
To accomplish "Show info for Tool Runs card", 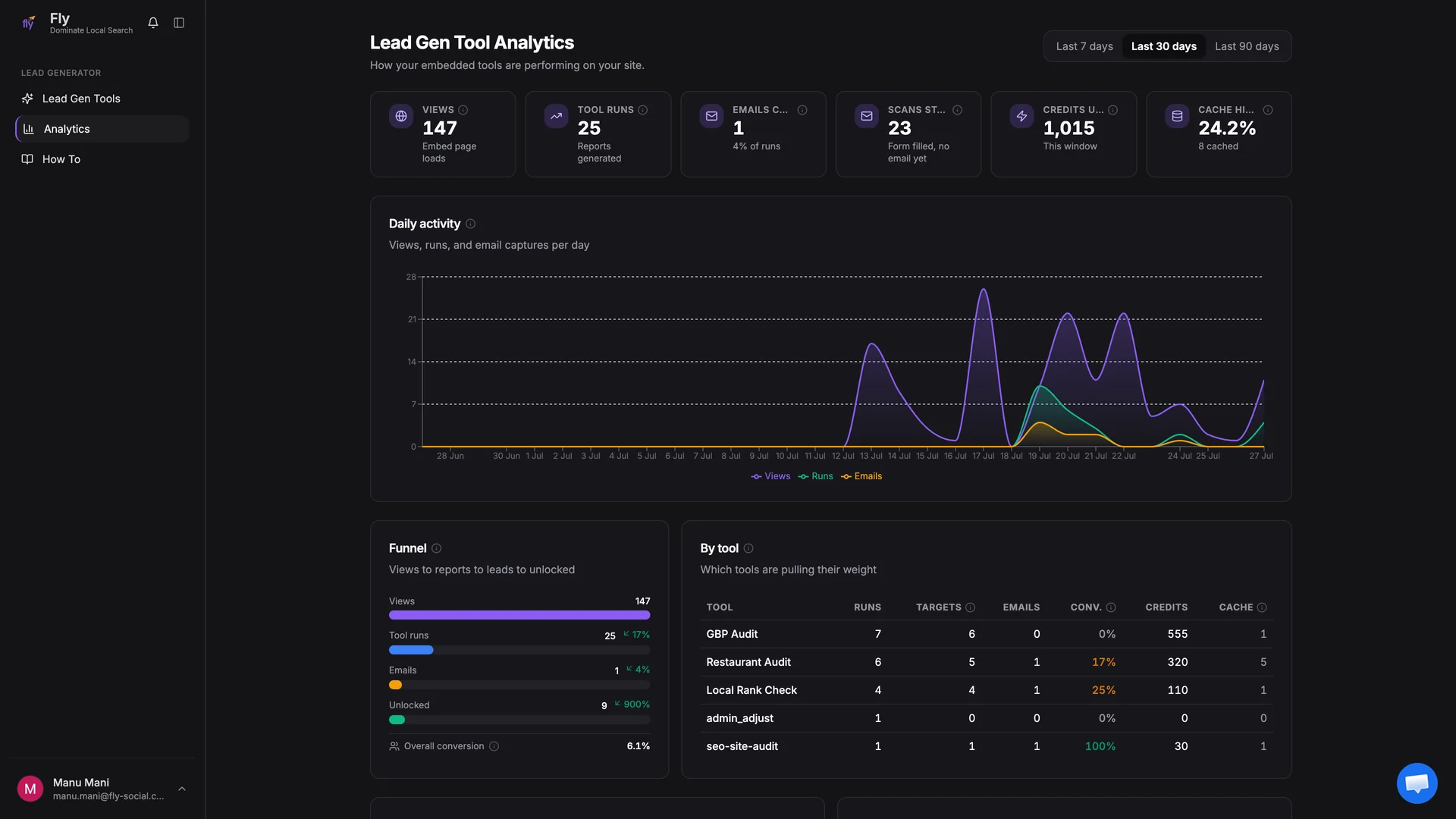I will pyautogui.click(x=643, y=110).
